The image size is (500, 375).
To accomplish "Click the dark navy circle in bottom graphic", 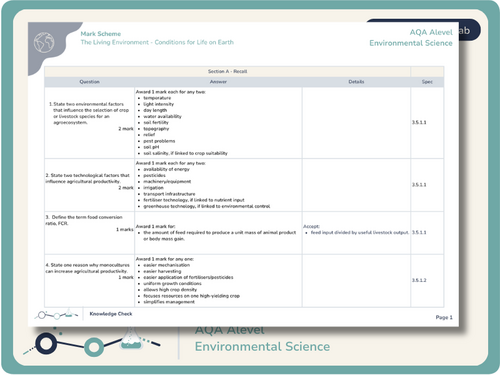I will click(46, 343).
